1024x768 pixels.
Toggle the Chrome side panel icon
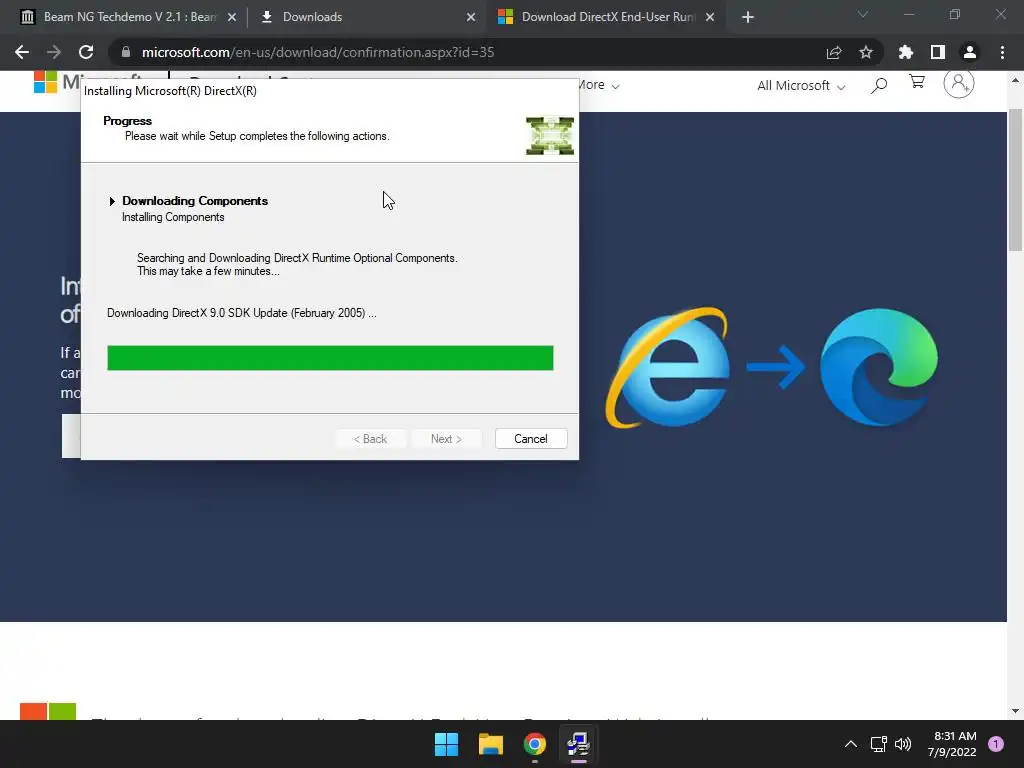(x=938, y=52)
